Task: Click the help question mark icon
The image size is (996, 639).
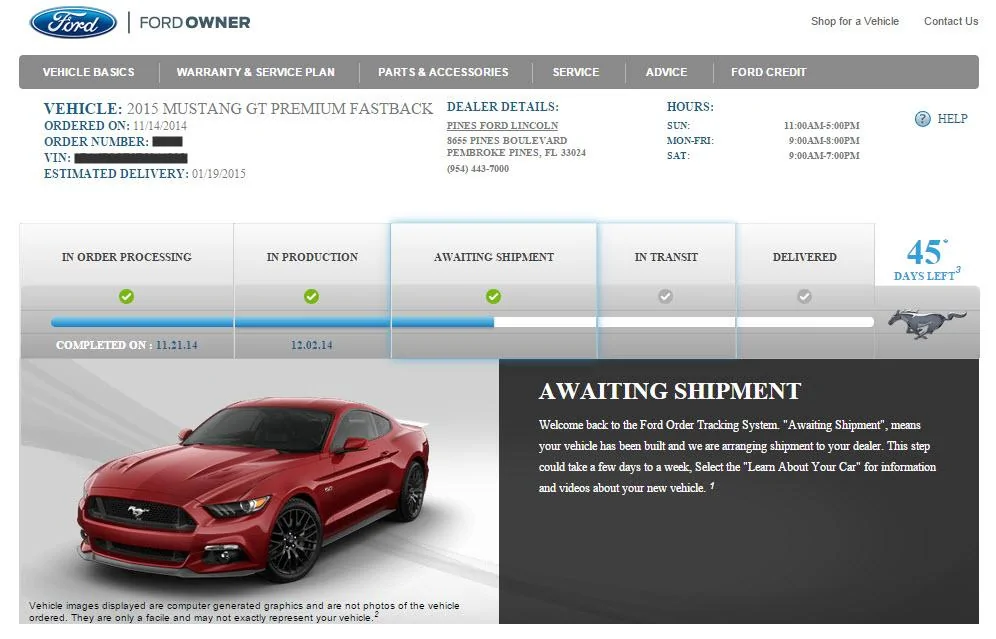Action: 922,119
